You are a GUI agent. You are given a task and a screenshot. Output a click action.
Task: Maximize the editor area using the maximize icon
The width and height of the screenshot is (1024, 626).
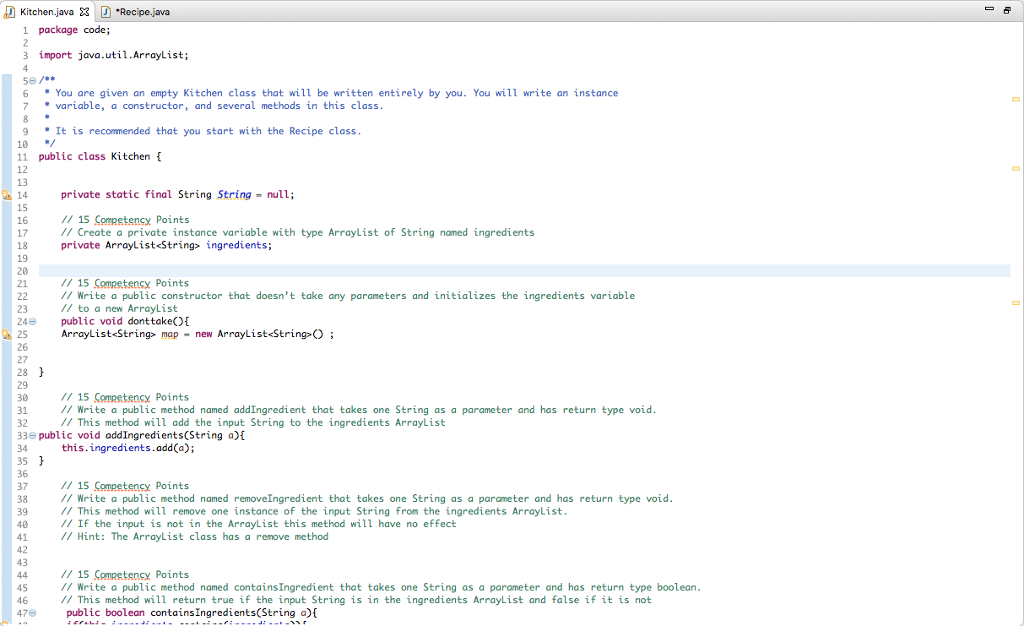point(1007,10)
